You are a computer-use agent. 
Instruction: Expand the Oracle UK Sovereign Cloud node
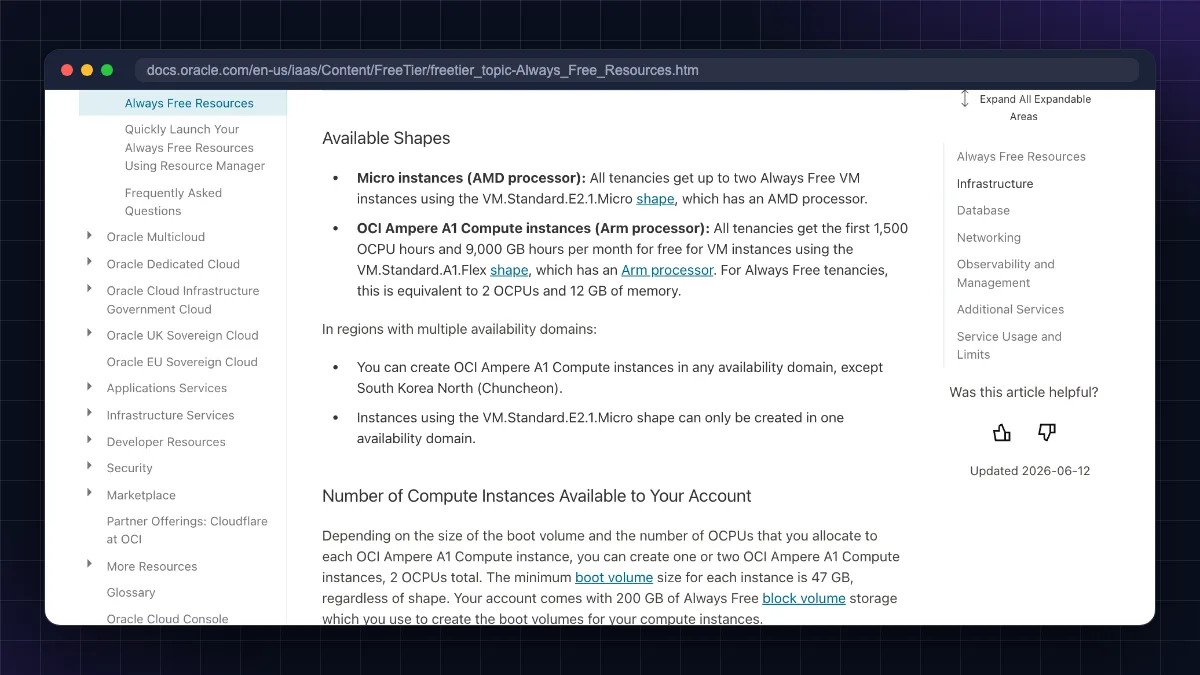[x=91, y=335]
